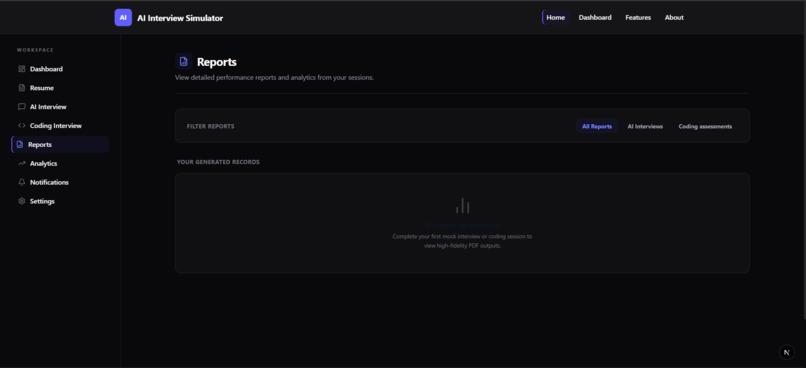Open the Next.js dev tools badge
This screenshot has width=806, height=368.
786,352
